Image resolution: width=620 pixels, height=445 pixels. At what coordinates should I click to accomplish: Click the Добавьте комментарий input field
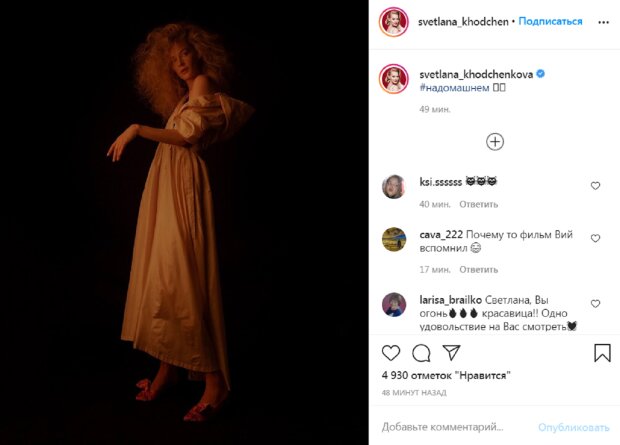[x=453, y=427]
